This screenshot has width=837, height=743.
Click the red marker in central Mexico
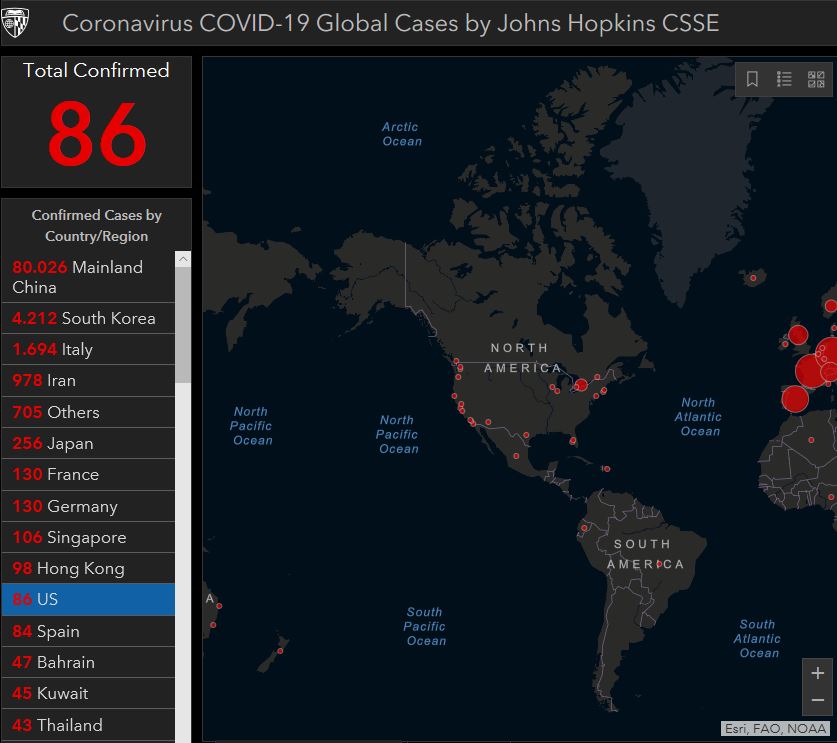point(516,456)
